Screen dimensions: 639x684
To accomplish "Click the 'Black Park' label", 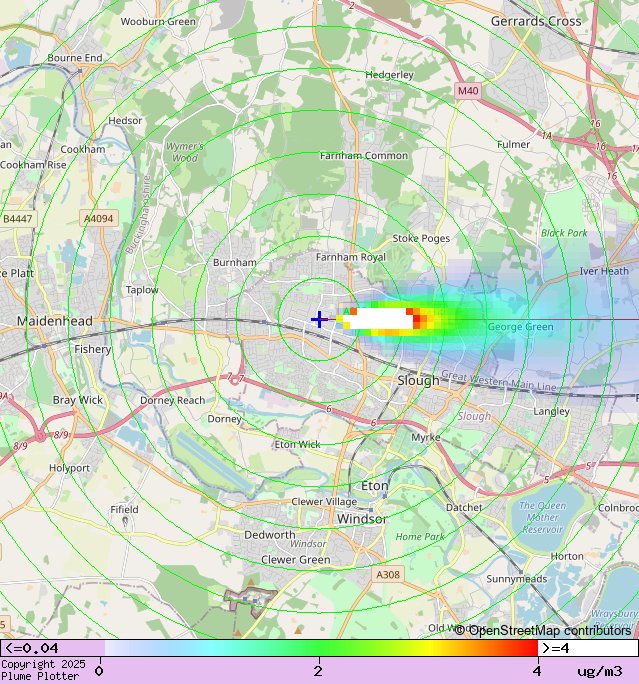I will click(x=564, y=233).
